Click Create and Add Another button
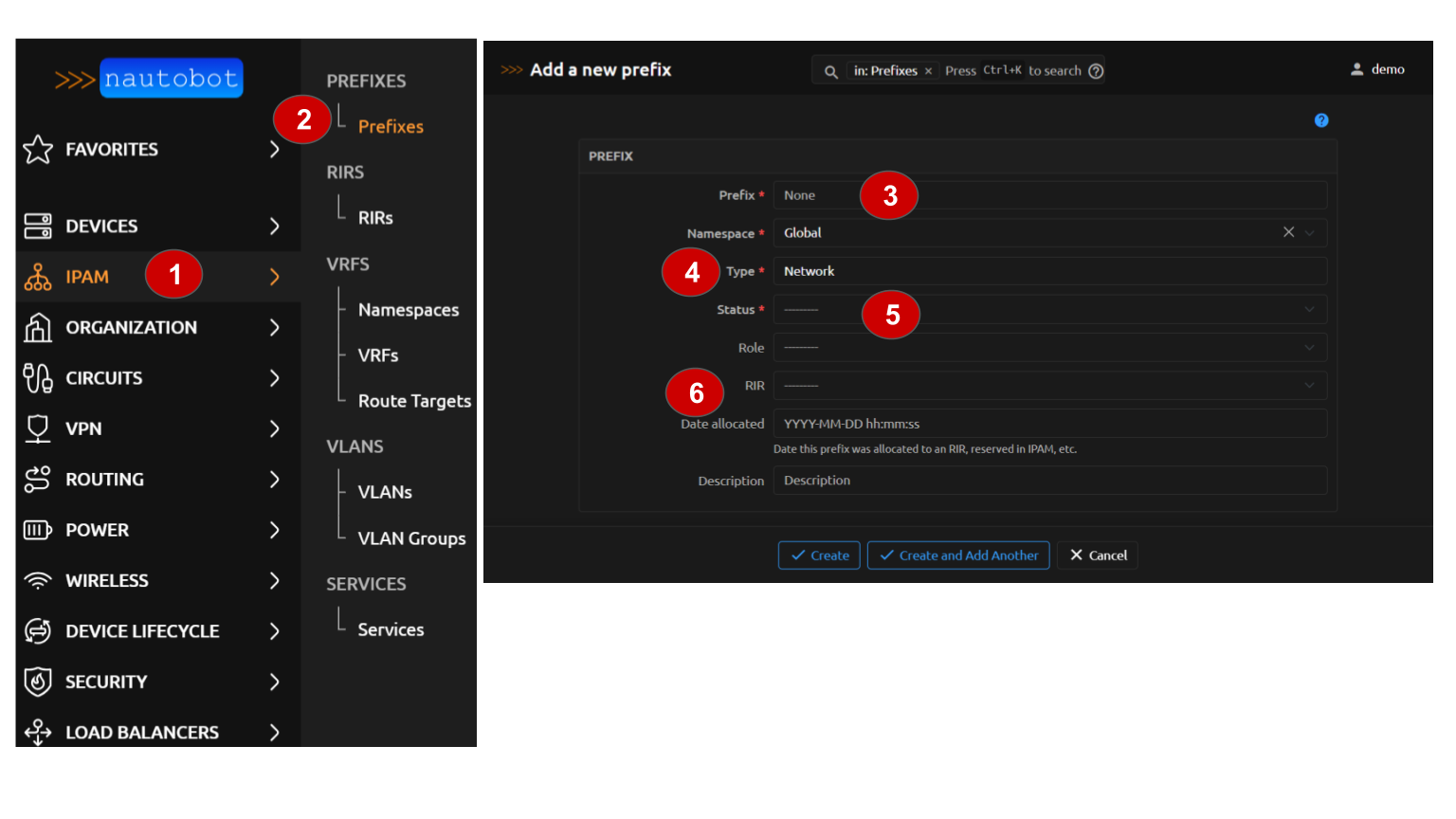This screenshot has width=1456, height=819. pos(957,555)
